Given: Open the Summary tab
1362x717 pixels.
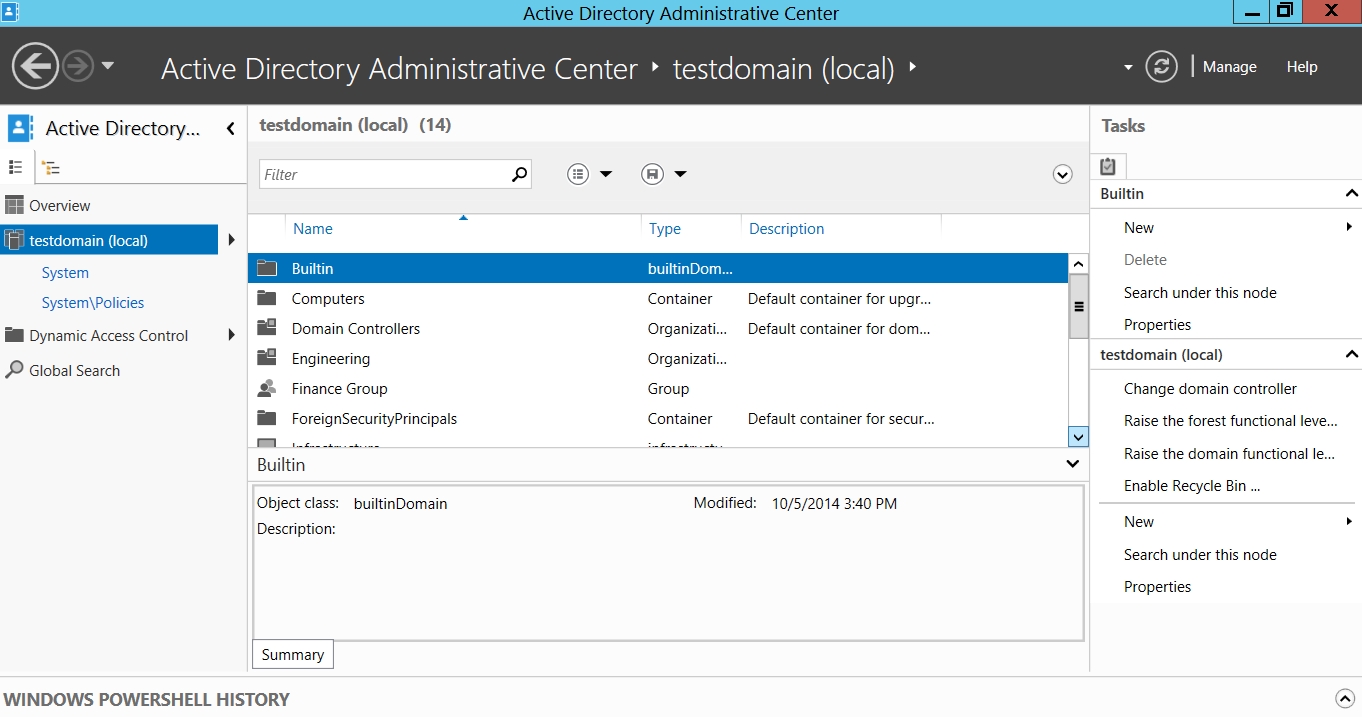Looking at the screenshot, I should coord(293,655).
